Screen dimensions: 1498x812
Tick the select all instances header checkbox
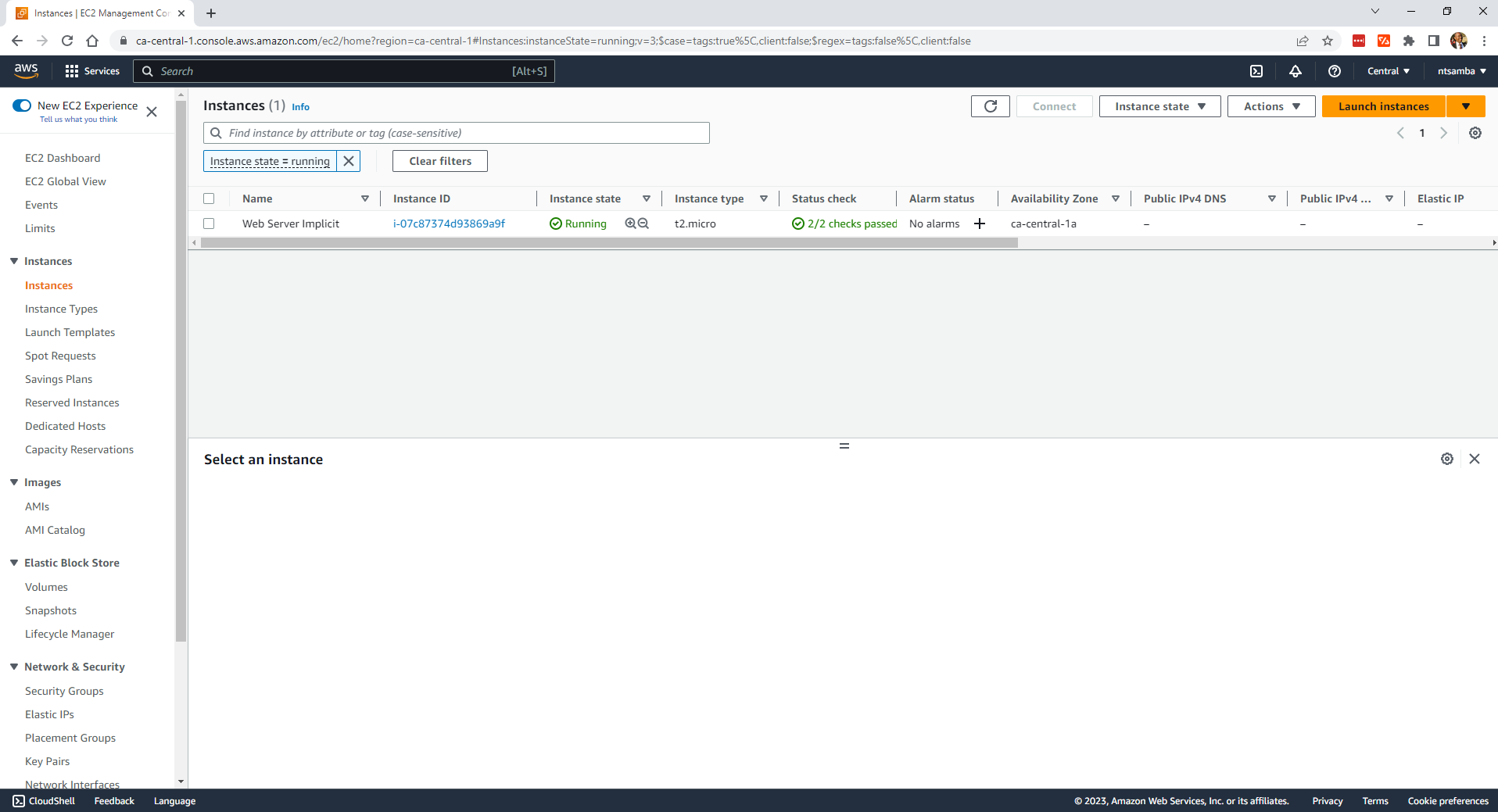[209, 199]
